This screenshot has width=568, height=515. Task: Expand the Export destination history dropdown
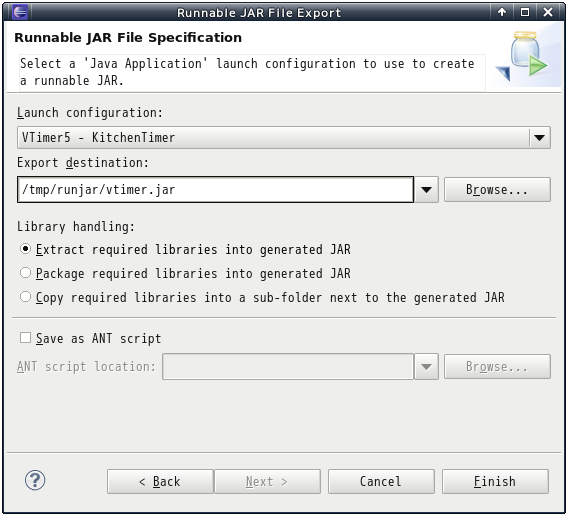[426, 189]
